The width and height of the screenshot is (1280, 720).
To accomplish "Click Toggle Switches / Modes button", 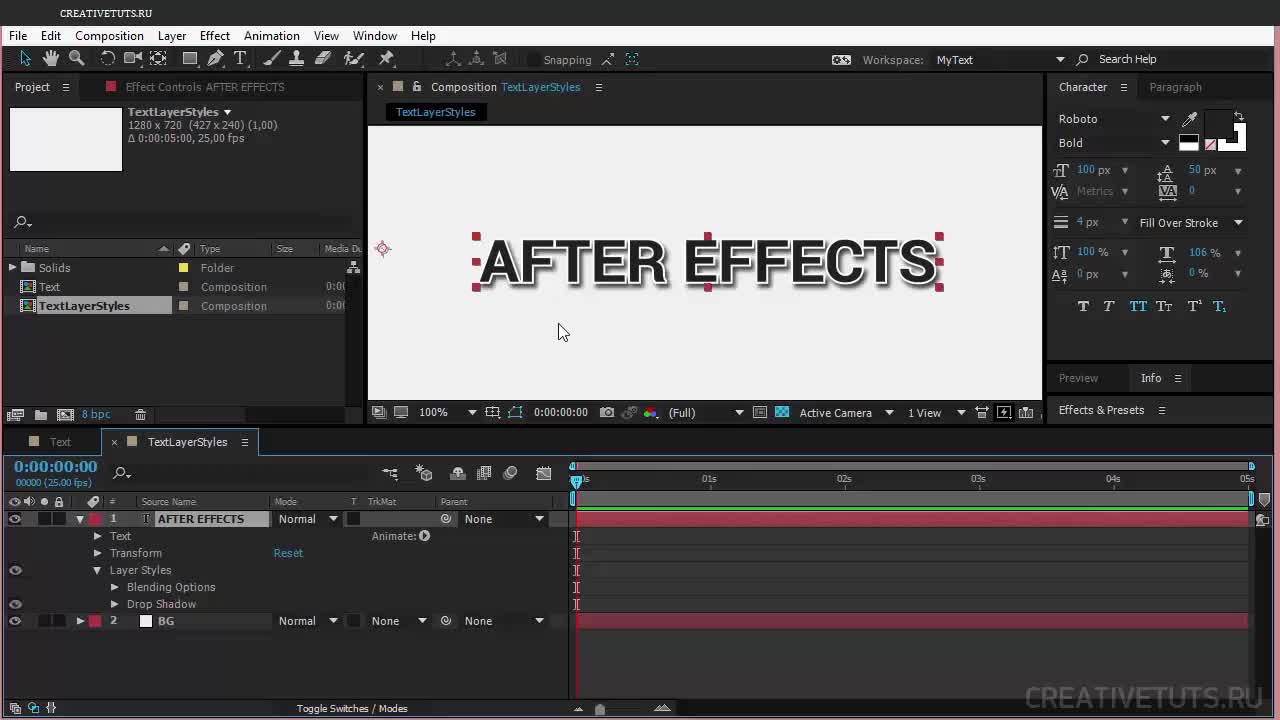I will [x=352, y=708].
